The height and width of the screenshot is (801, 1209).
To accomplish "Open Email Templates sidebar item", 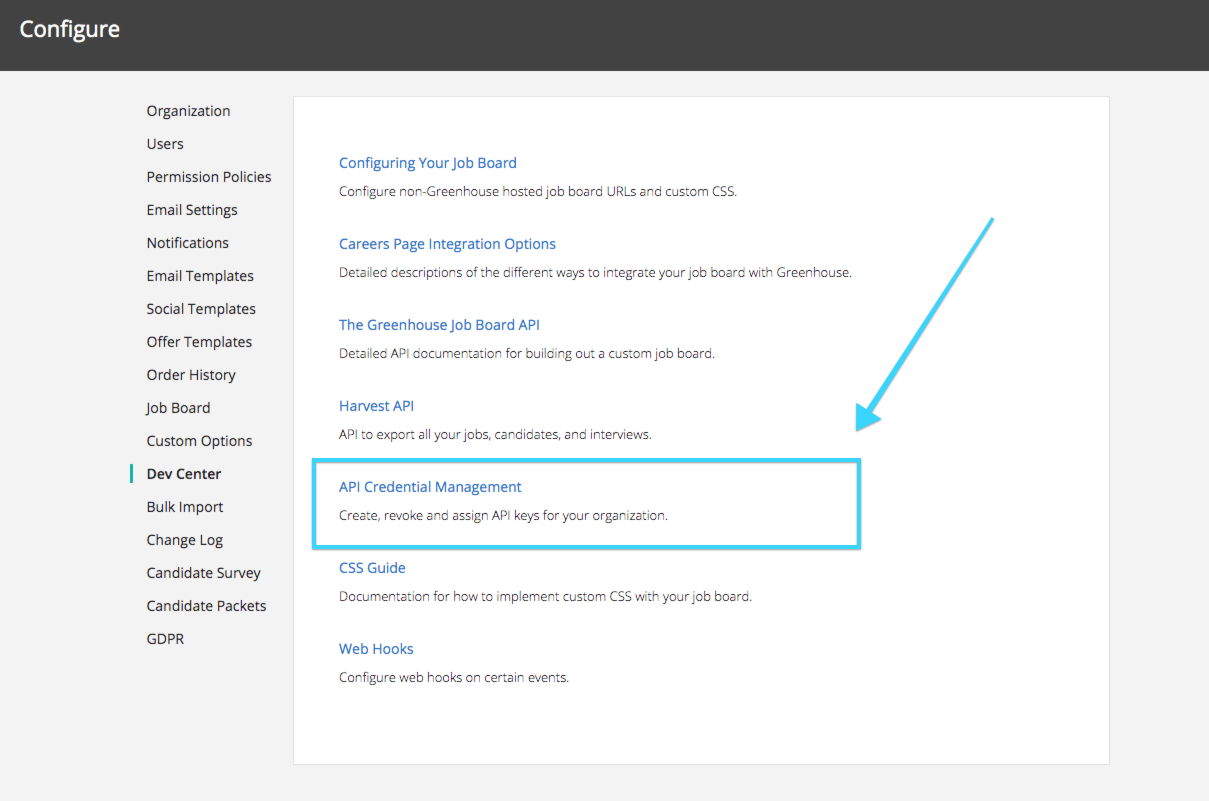I will [x=200, y=276].
